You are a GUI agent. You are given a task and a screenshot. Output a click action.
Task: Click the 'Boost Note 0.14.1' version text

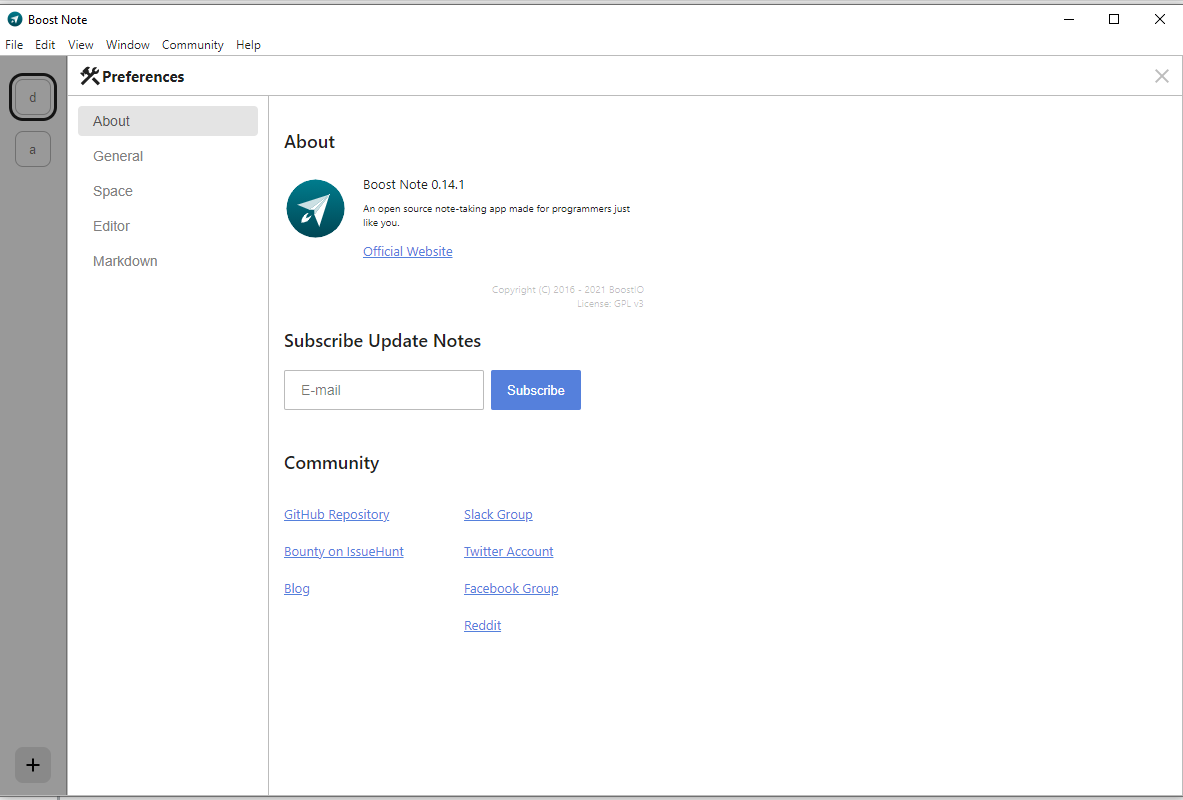[413, 185]
